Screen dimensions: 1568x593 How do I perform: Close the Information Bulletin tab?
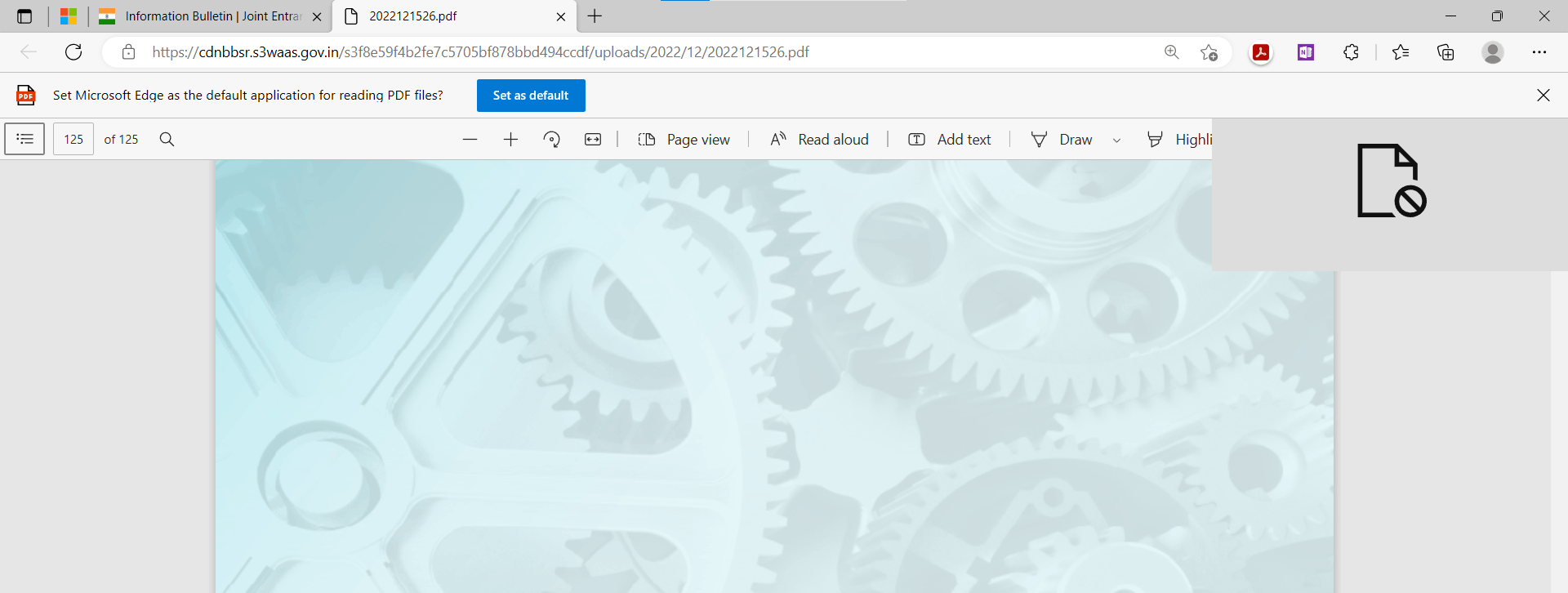click(317, 16)
